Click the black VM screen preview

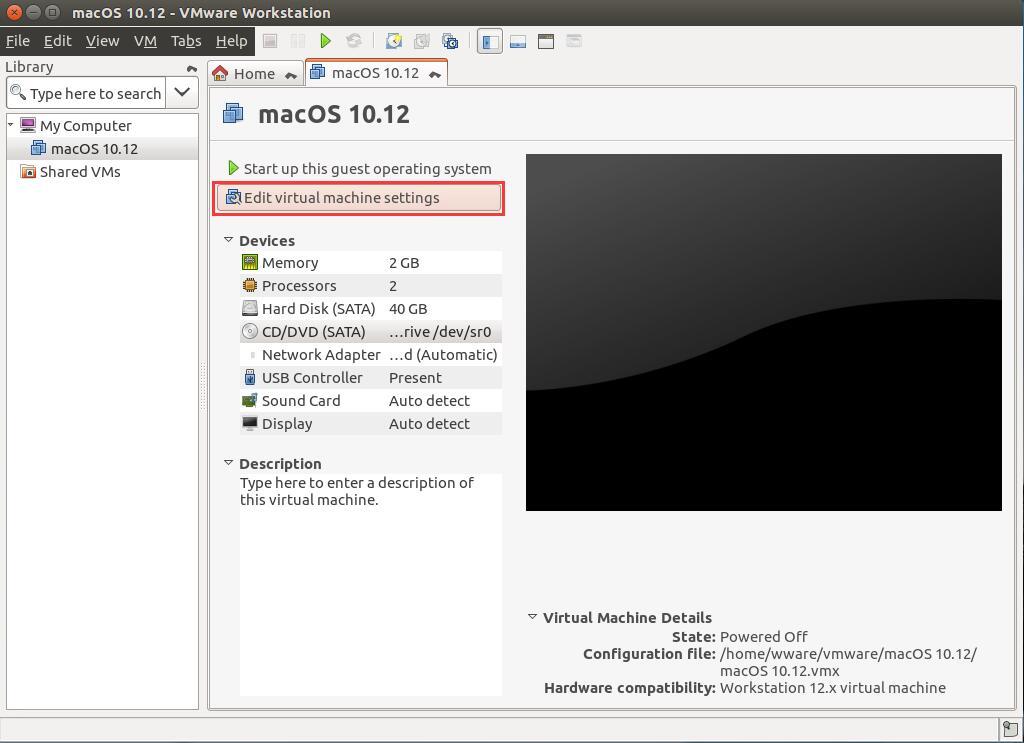click(x=763, y=332)
